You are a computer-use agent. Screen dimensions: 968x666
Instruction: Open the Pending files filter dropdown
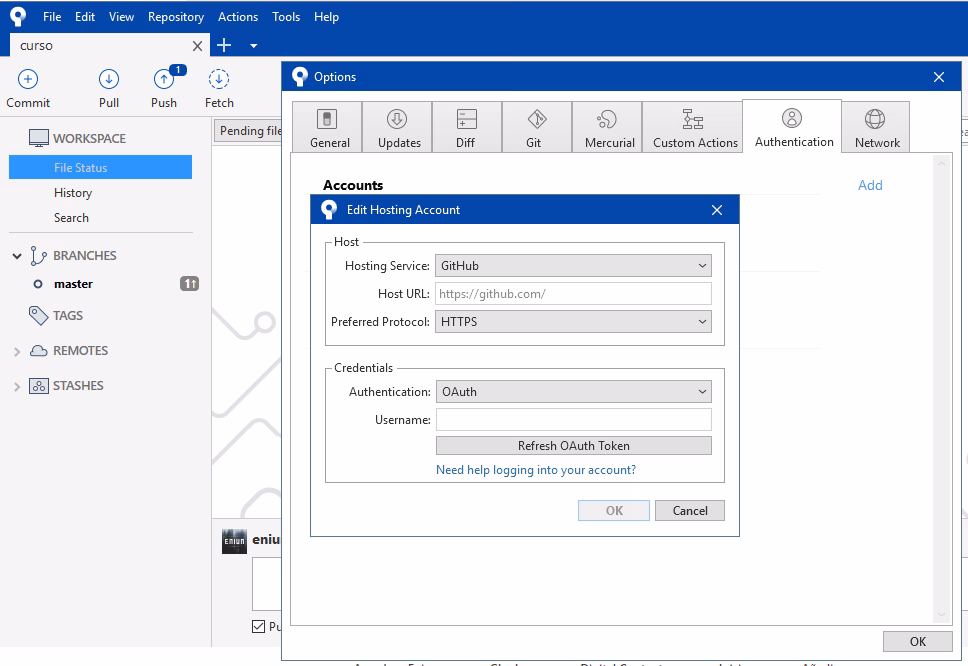(248, 131)
